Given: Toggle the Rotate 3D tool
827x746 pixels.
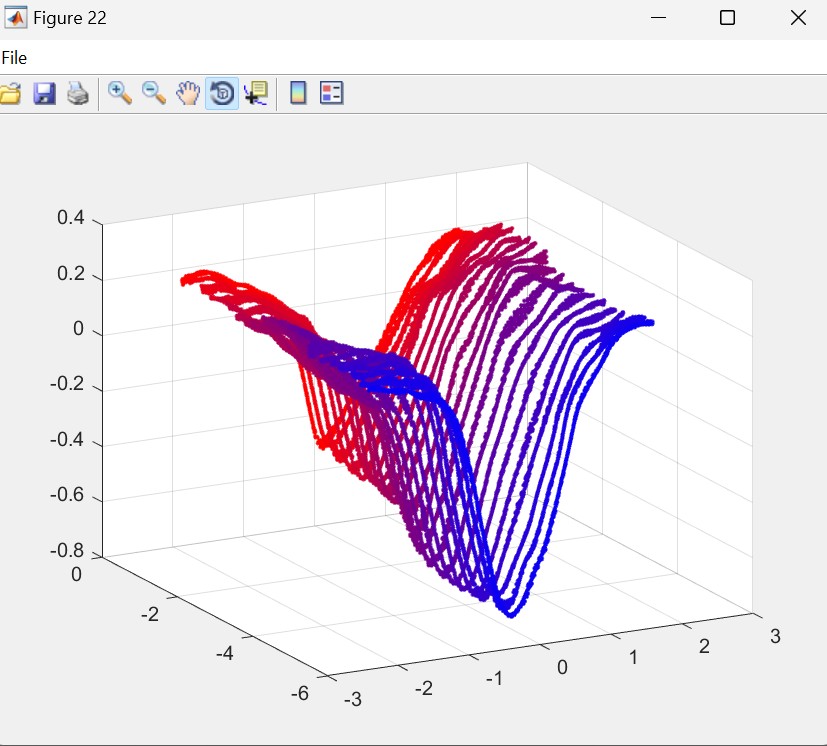Looking at the screenshot, I should [222, 94].
